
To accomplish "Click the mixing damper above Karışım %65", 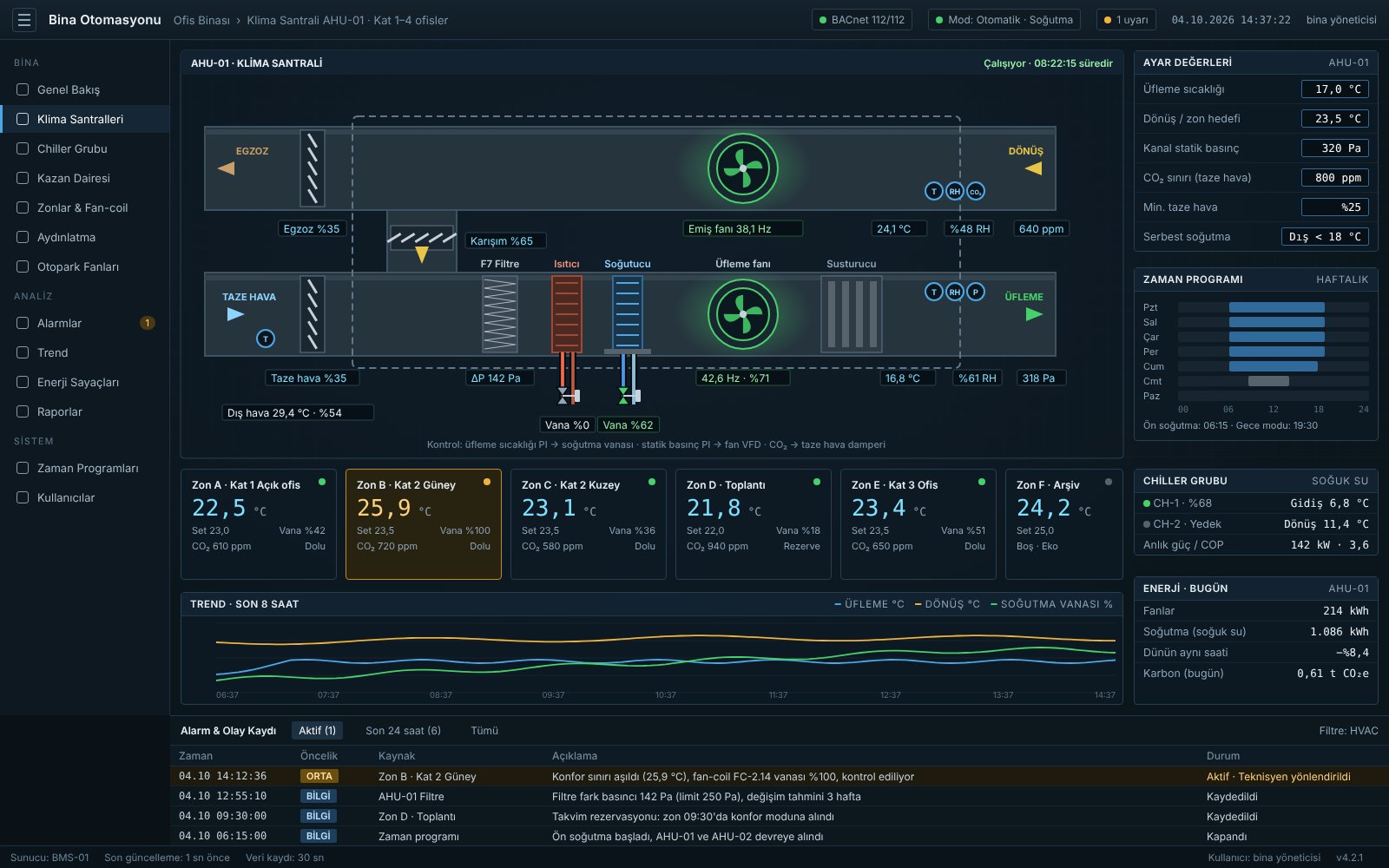I will coord(422,237).
